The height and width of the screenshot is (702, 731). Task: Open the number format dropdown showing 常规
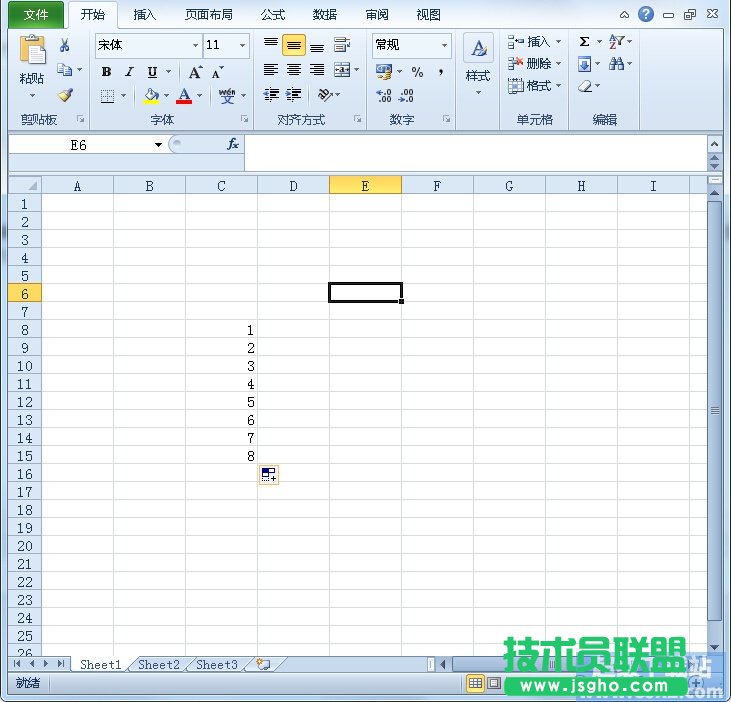coord(444,46)
